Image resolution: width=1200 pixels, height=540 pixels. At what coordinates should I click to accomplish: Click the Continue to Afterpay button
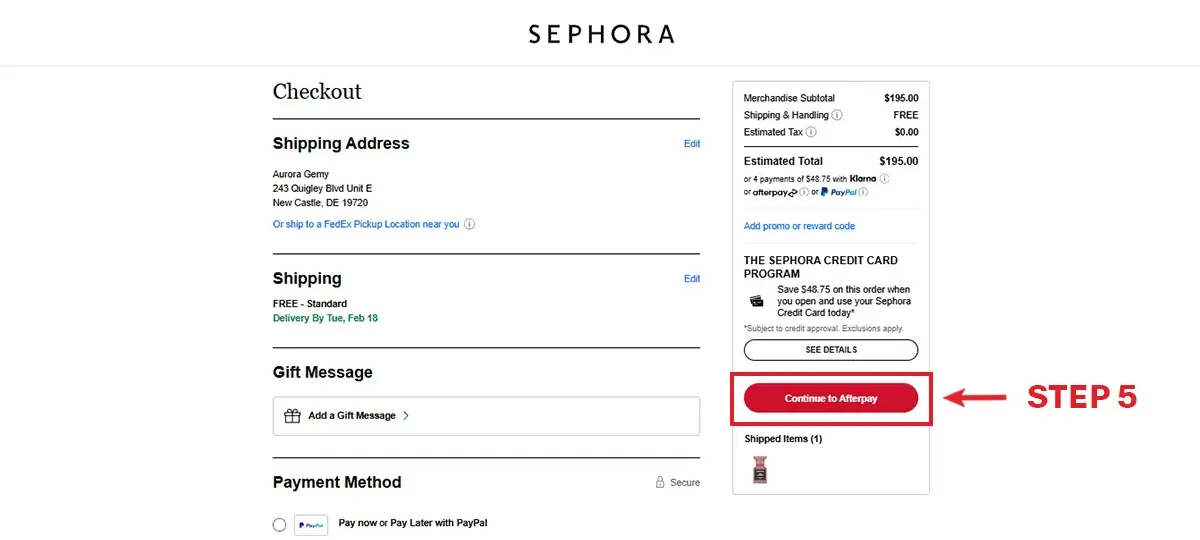[831, 398]
